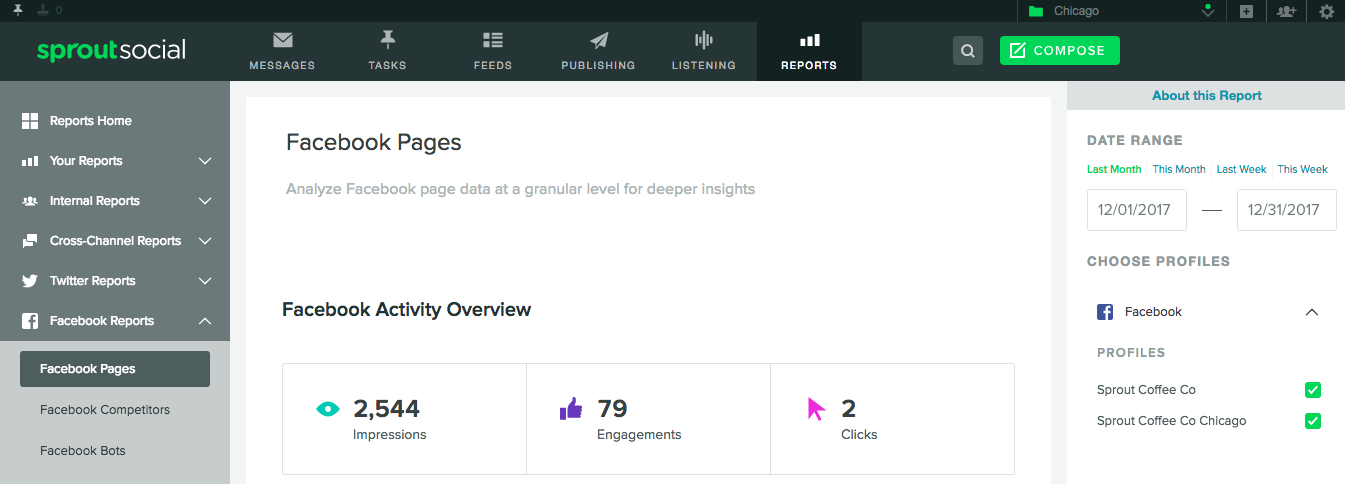Viewport: 1345px width, 484px height.
Task: Click the search magnifier button
Action: tap(967, 51)
